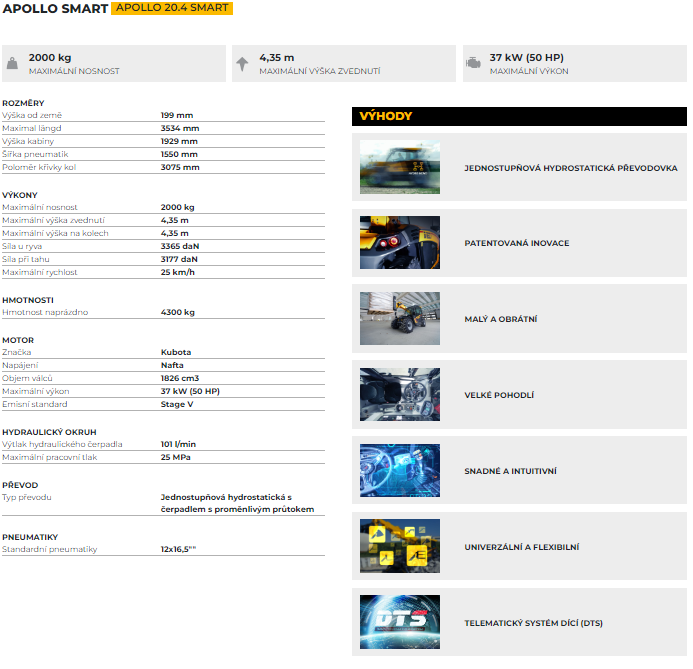Click Jednostupňová hydrostatická převodovka link
Image resolution: width=693 pixels, height=669 pixels.
coord(571,168)
